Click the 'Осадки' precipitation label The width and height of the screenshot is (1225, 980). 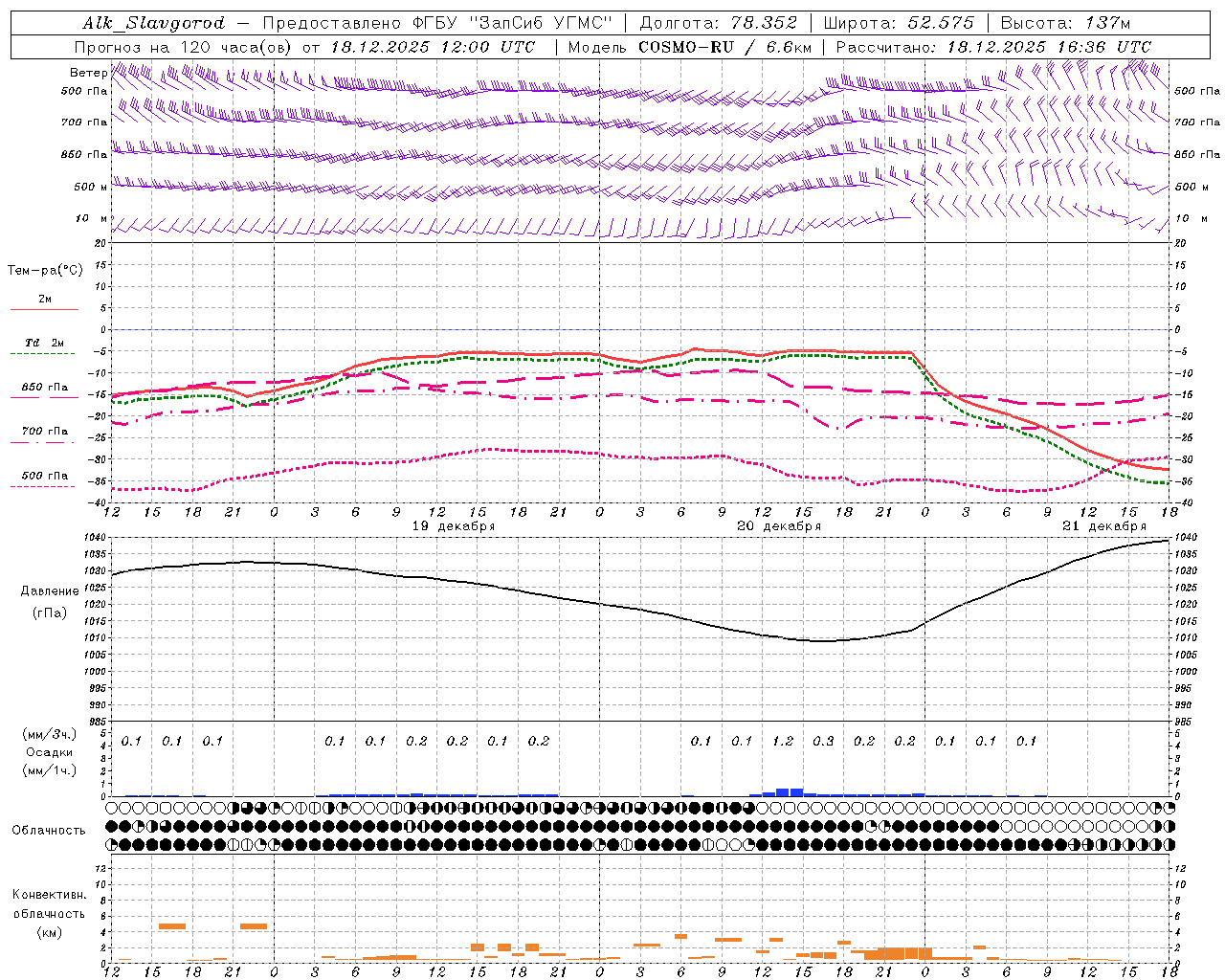(x=50, y=753)
